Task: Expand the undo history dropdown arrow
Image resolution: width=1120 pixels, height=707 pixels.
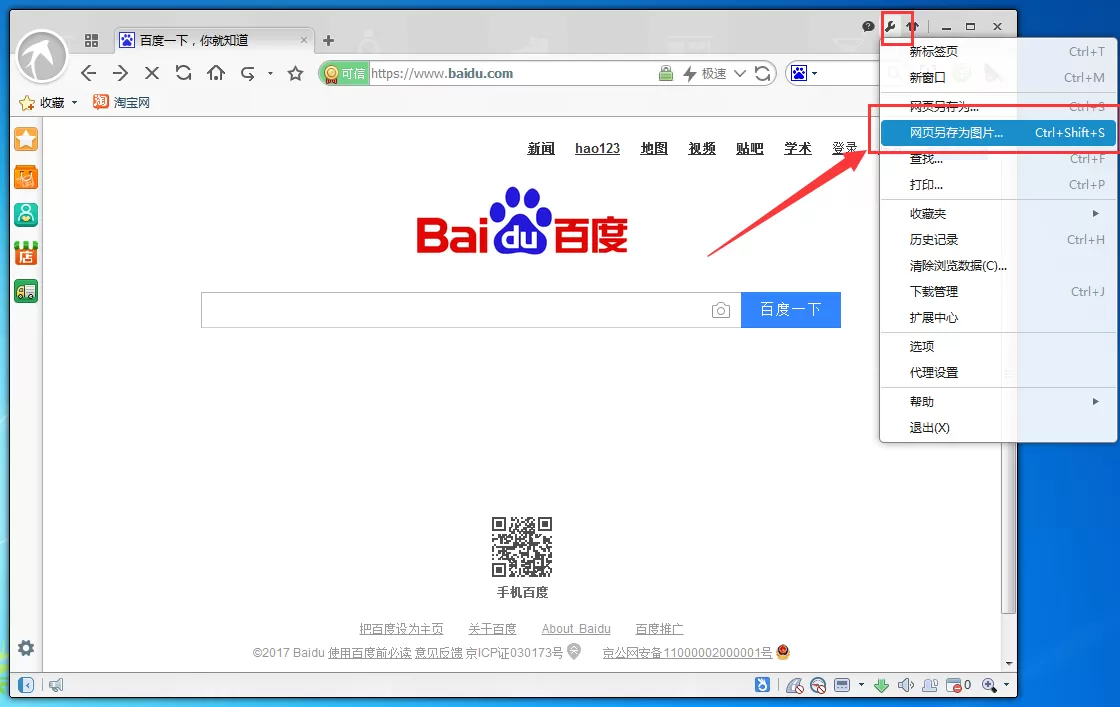Action: (x=270, y=73)
